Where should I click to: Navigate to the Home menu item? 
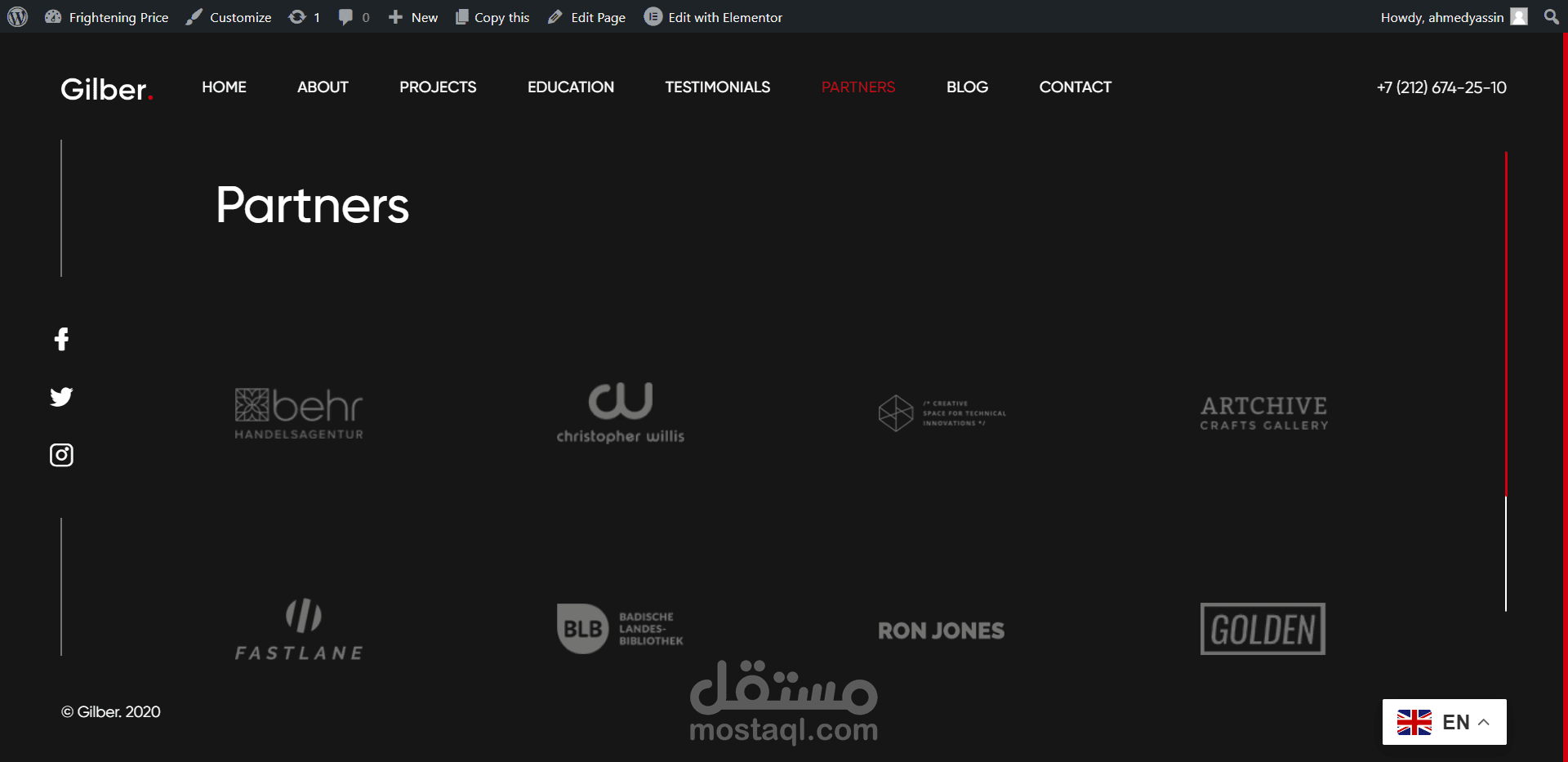(224, 87)
